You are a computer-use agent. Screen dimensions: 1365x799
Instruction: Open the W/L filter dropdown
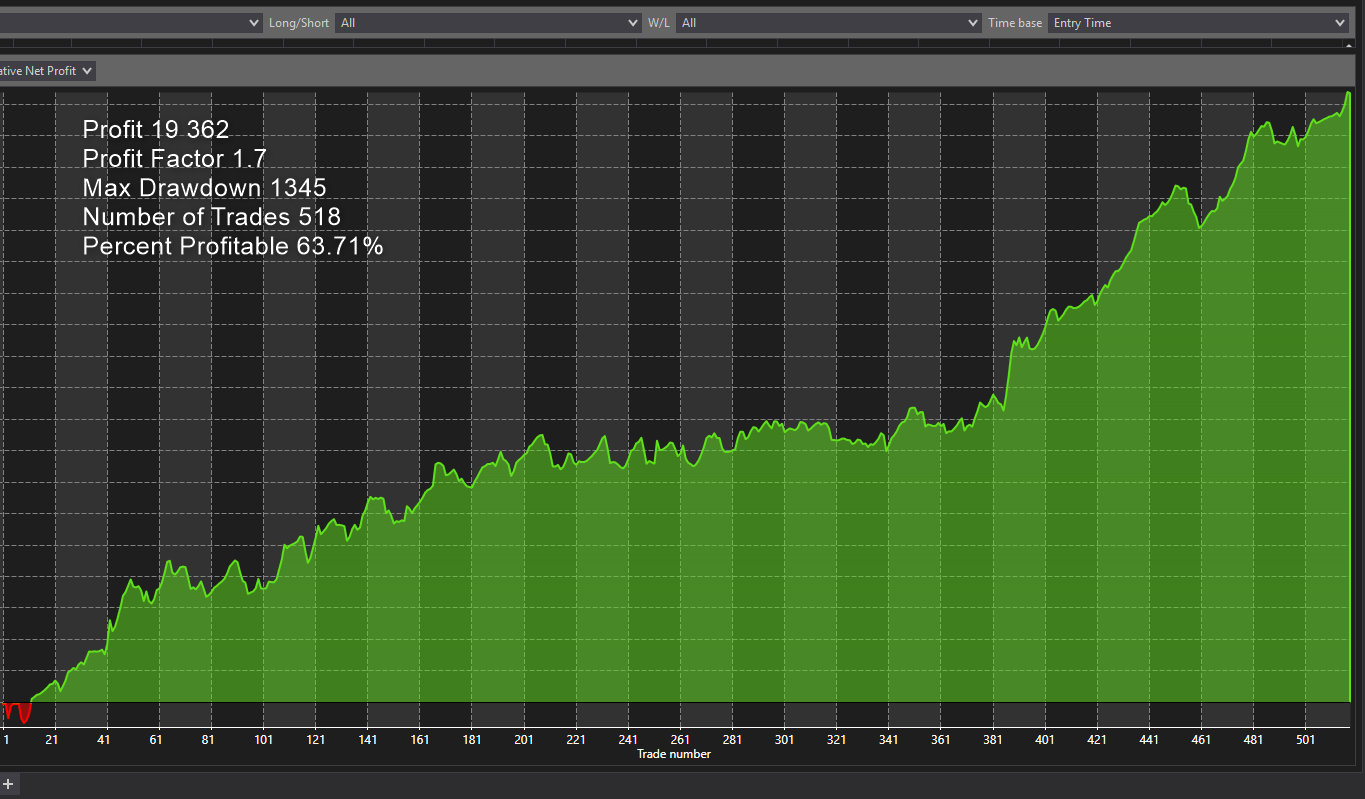tap(829, 23)
